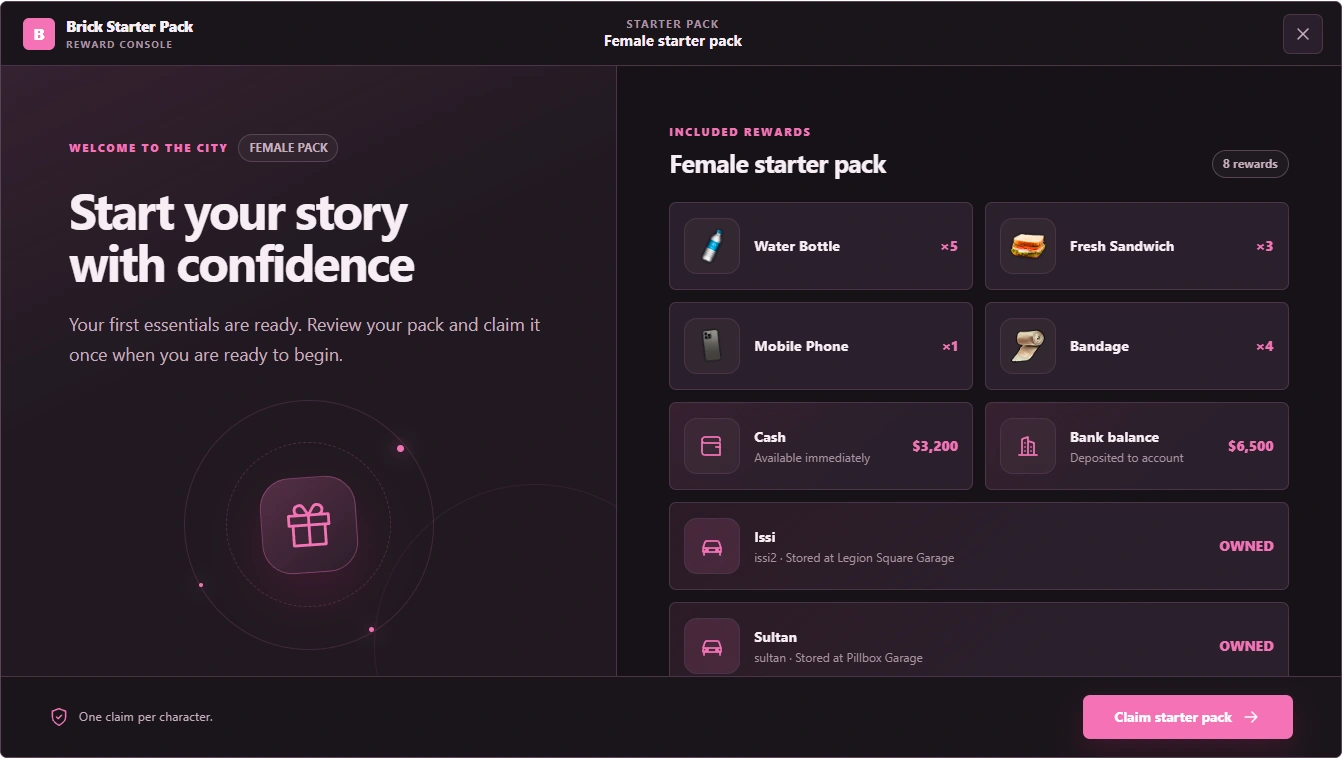
Task: Select the Water Bottle reward name
Action: [x=797, y=246]
